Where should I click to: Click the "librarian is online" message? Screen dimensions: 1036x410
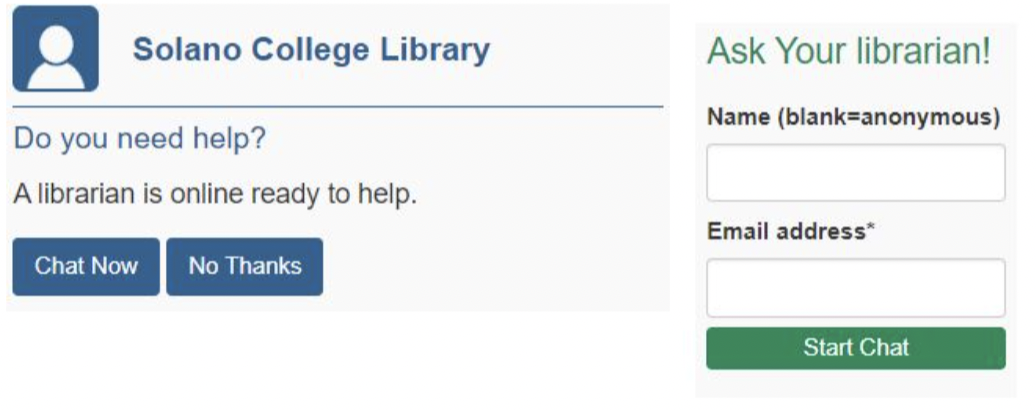[214, 193]
